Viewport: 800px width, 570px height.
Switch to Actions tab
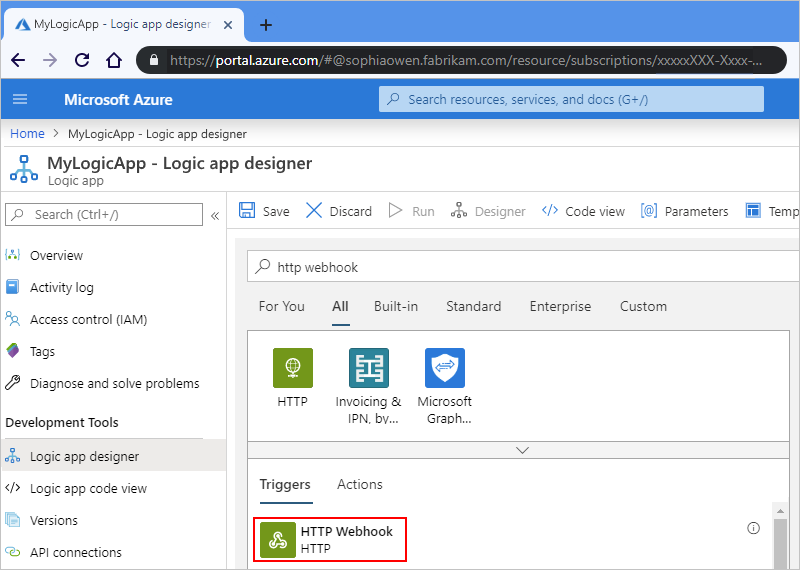360,484
